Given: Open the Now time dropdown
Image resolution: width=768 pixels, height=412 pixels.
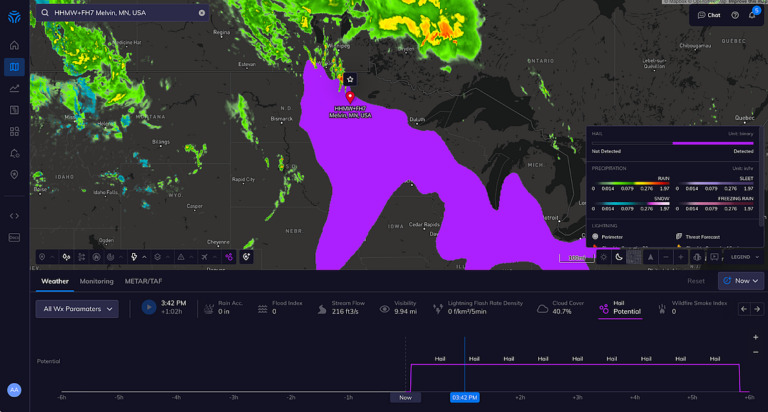Looking at the screenshot, I should click(741, 281).
